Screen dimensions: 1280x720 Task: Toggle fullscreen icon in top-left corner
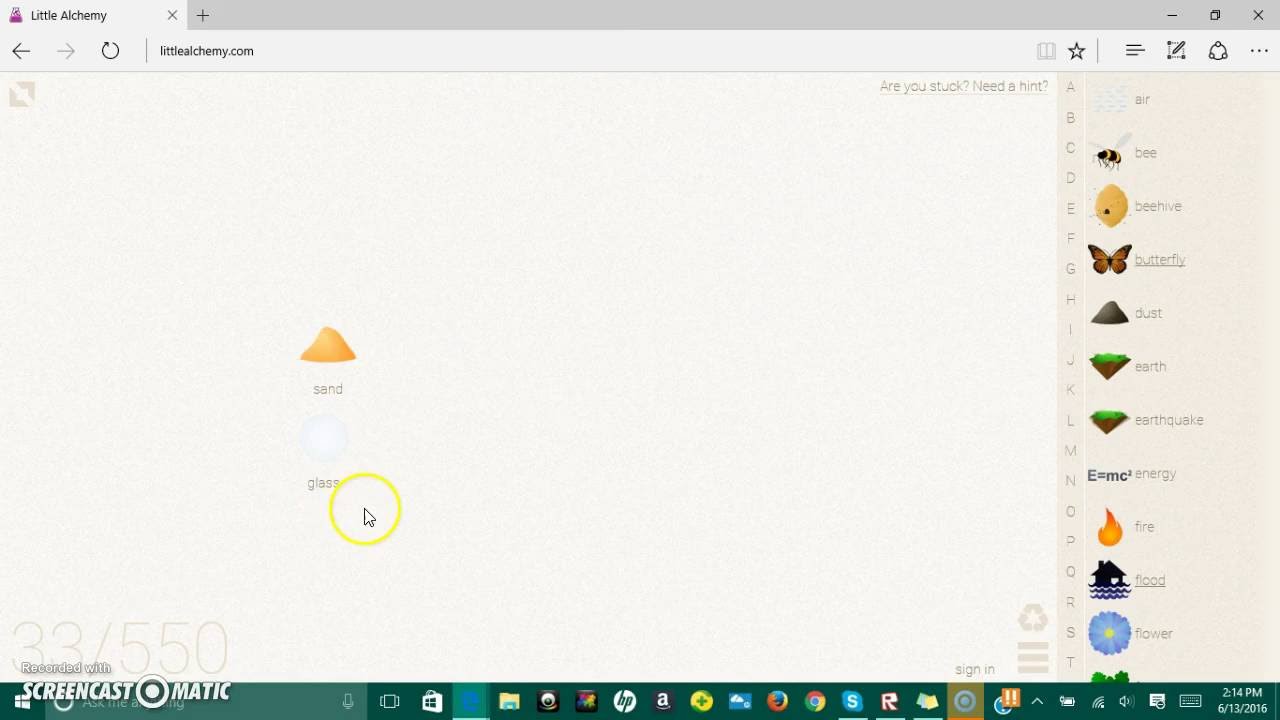(x=22, y=94)
